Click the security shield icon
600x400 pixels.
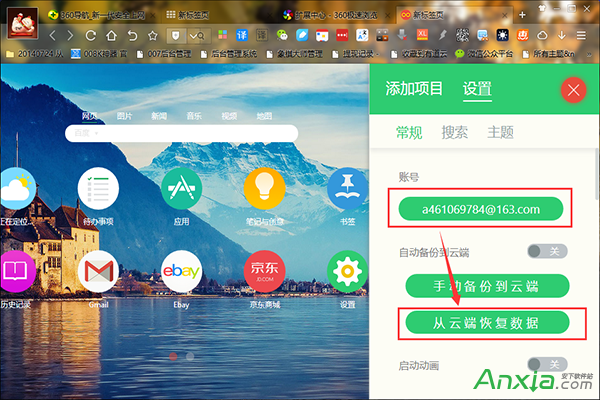[x=176, y=36]
